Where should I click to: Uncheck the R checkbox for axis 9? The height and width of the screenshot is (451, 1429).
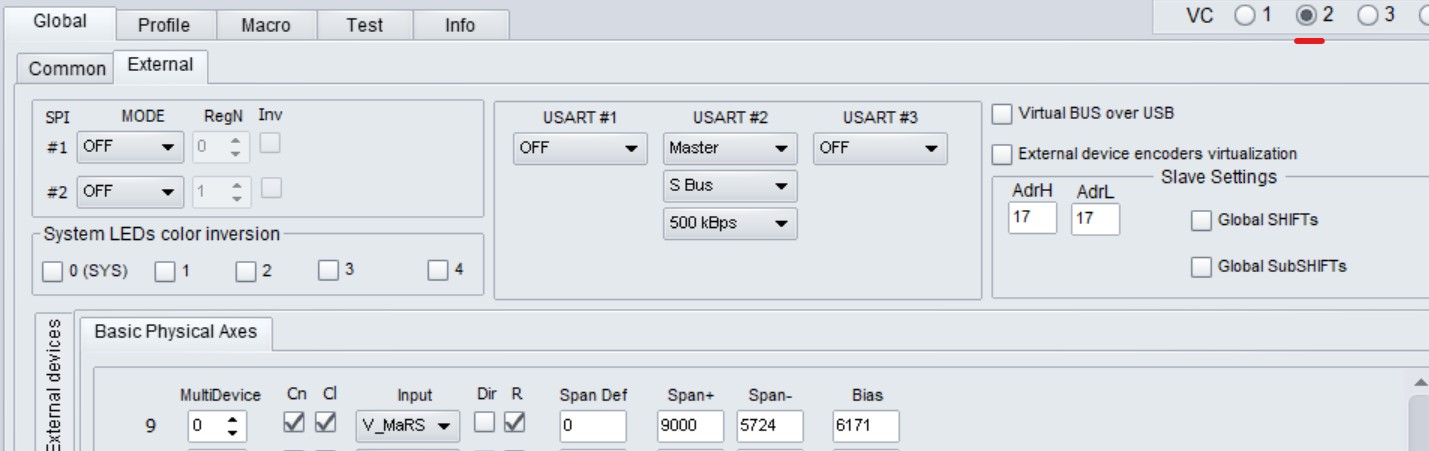coord(515,423)
